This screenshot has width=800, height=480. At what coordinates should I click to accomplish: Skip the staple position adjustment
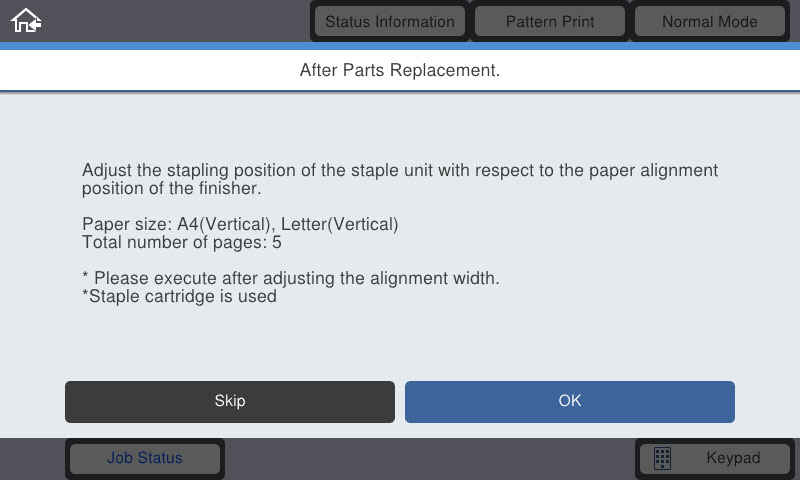pos(230,401)
